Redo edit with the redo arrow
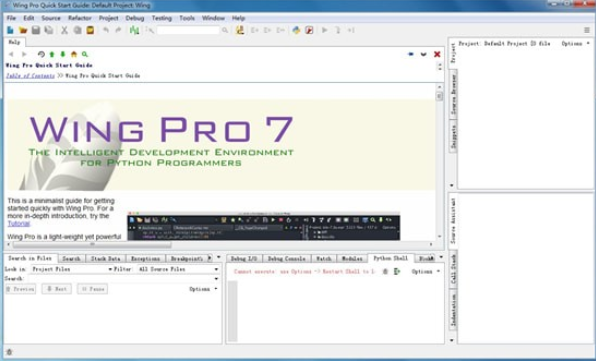The width and height of the screenshot is (596, 361). point(118,30)
